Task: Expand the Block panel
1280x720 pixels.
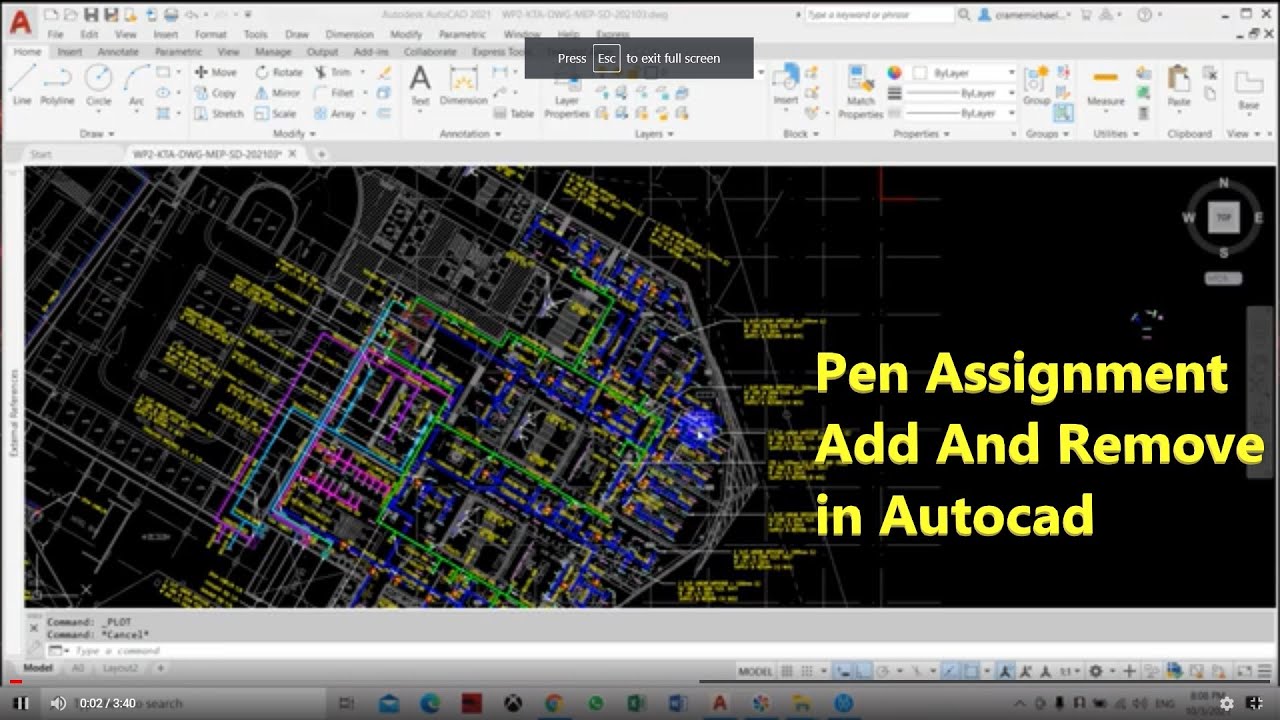Action: tap(800, 133)
